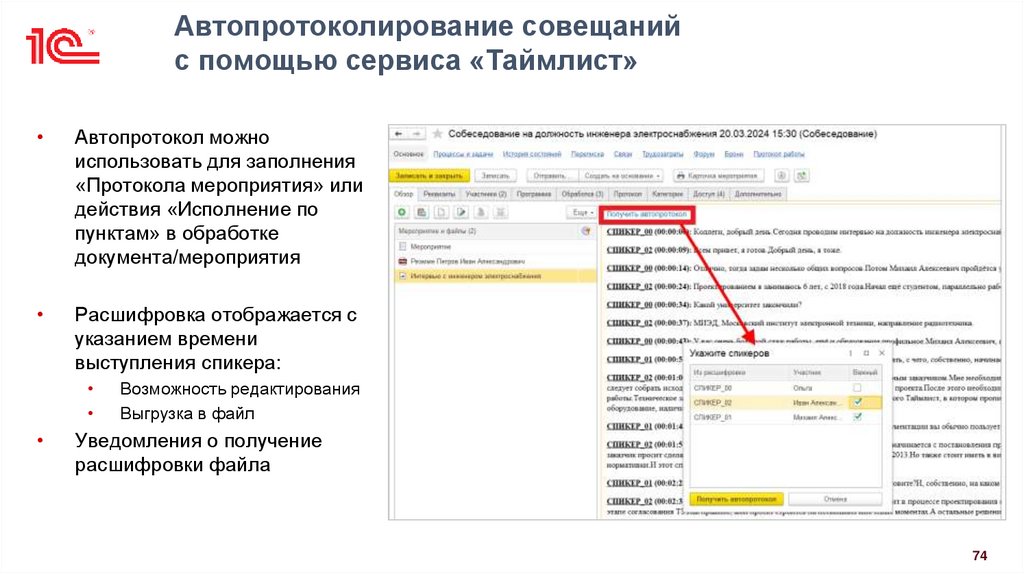This screenshot has width=1024, height=574.
Task: Open the Дополнительно tab
Action: (758, 194)
